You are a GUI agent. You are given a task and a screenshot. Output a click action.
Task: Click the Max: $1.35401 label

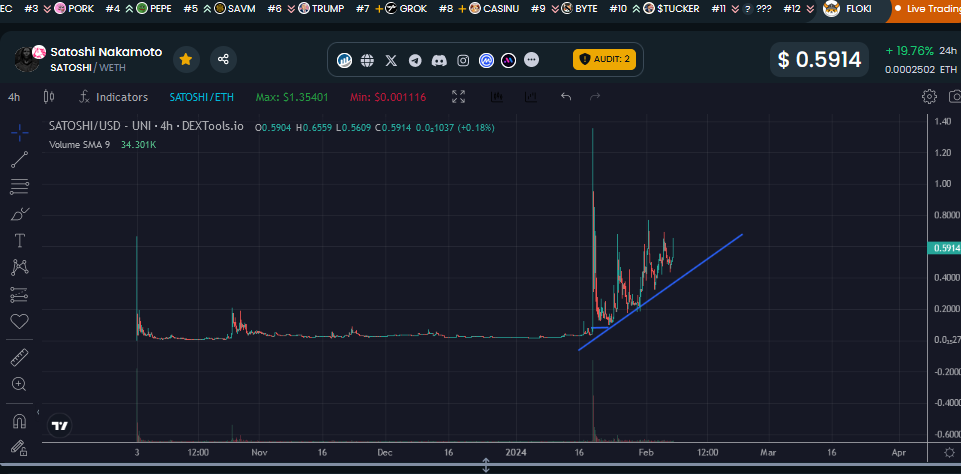(x=292, y=97)
